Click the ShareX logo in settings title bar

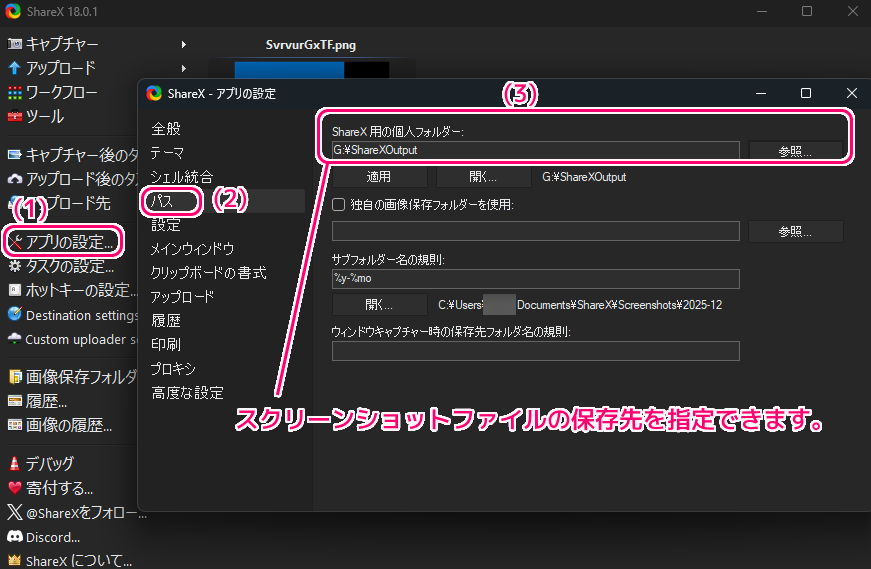coord(154,93)
